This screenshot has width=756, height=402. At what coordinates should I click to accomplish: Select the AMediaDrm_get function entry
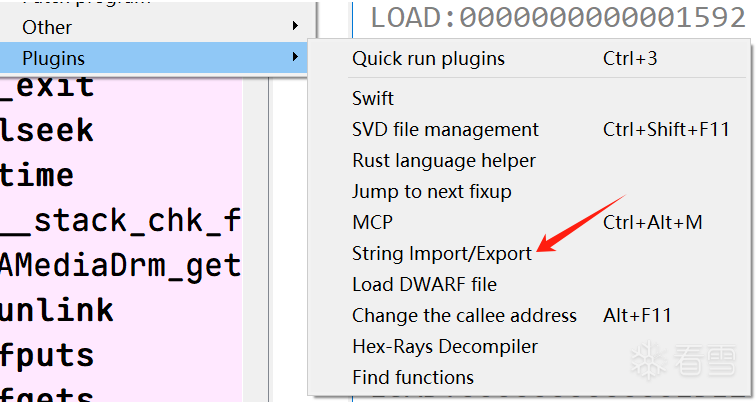tap(120, 265)
